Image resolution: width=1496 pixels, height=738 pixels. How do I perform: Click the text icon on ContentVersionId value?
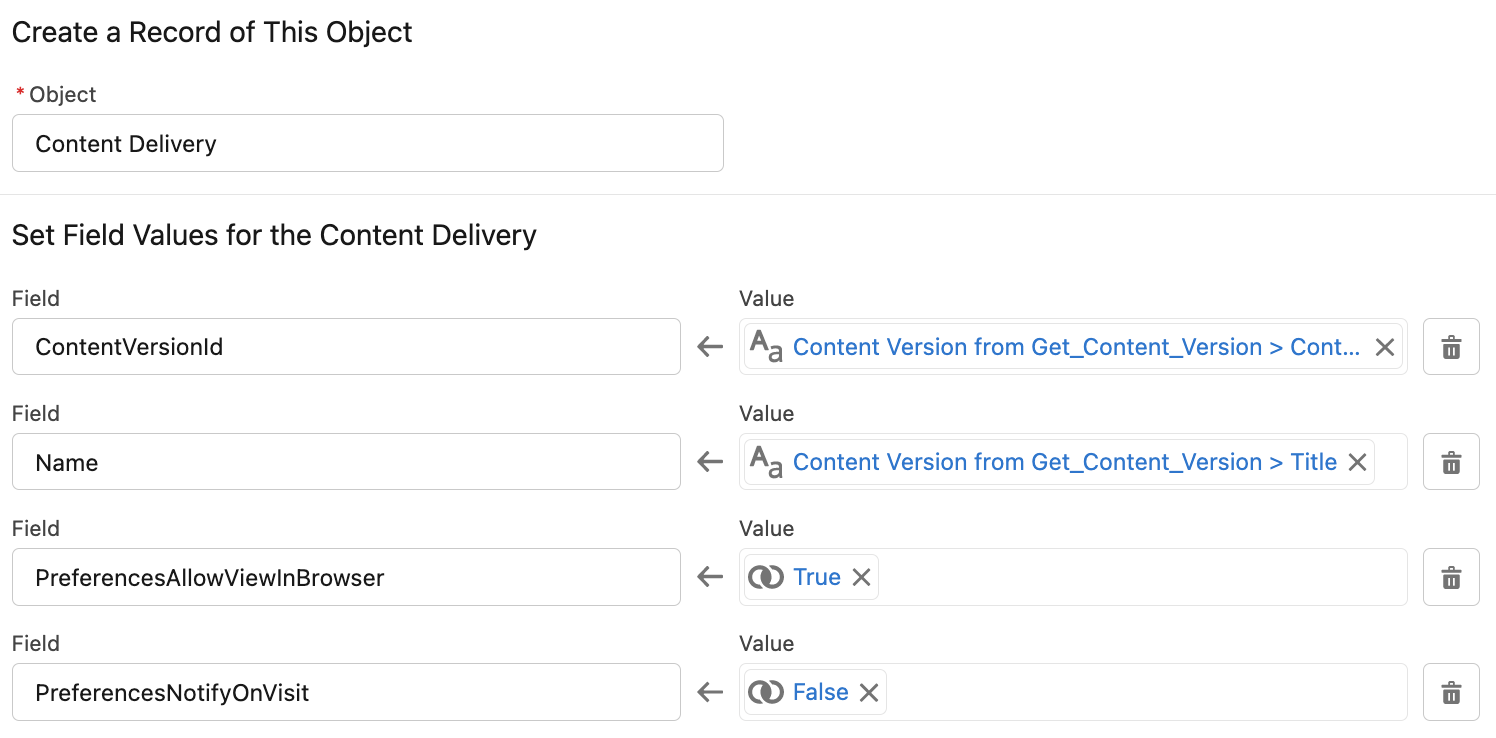click(x=766, y=347)
